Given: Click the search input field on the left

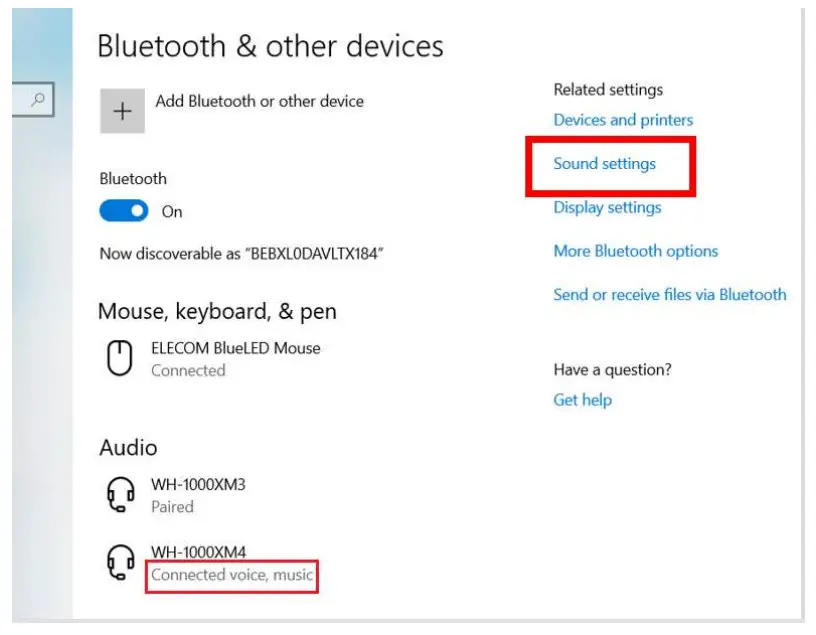Looking at the screenshot, I should pyautogui.click(x=31, y=101).
